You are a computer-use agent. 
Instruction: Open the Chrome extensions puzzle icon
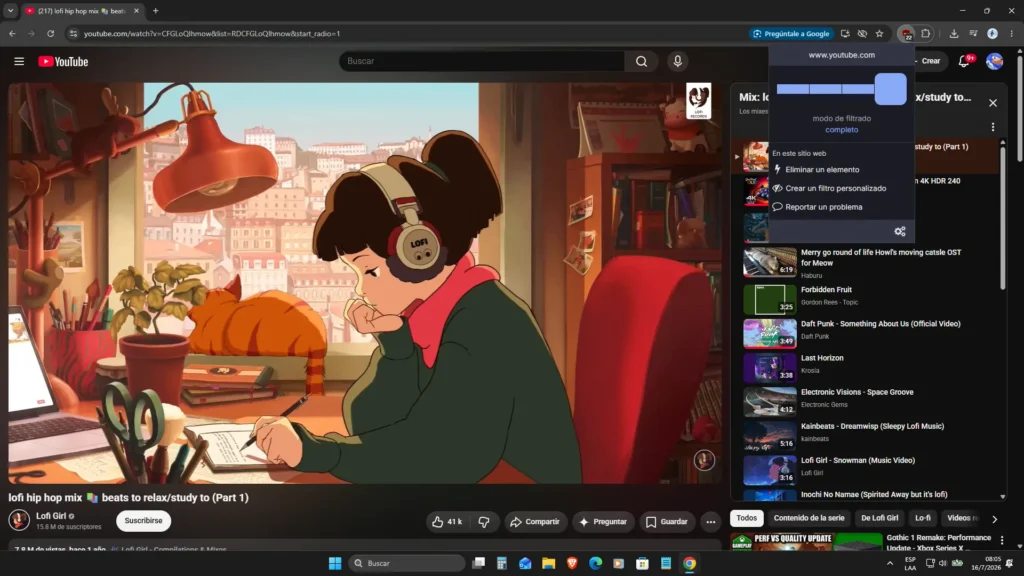click(x=925, y=33)
